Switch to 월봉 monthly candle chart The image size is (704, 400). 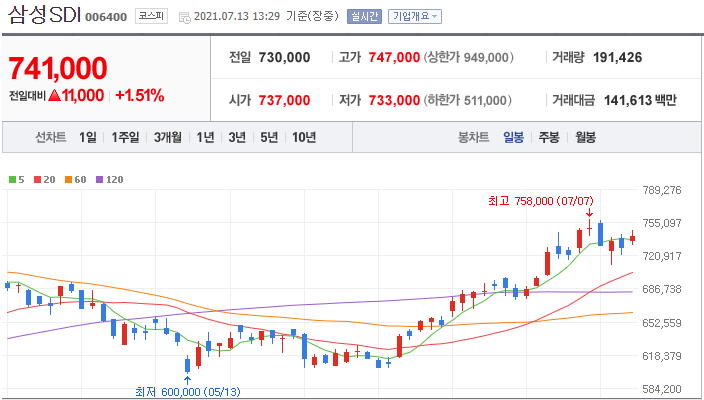click(x=585, y=137)
